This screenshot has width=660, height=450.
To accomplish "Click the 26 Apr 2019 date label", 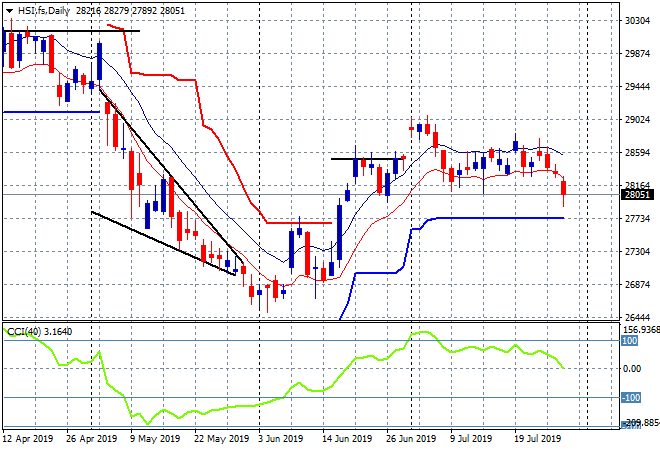I will [90, 438].
